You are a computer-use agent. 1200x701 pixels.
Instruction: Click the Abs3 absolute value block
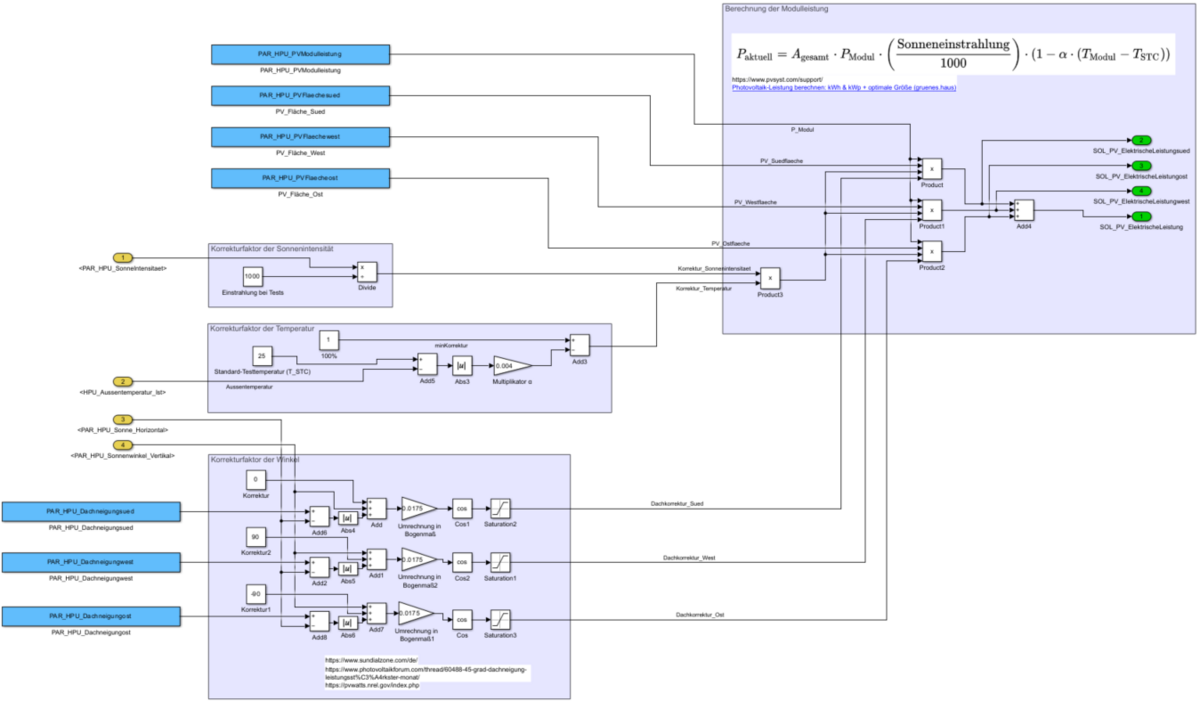tap(461, 365)
